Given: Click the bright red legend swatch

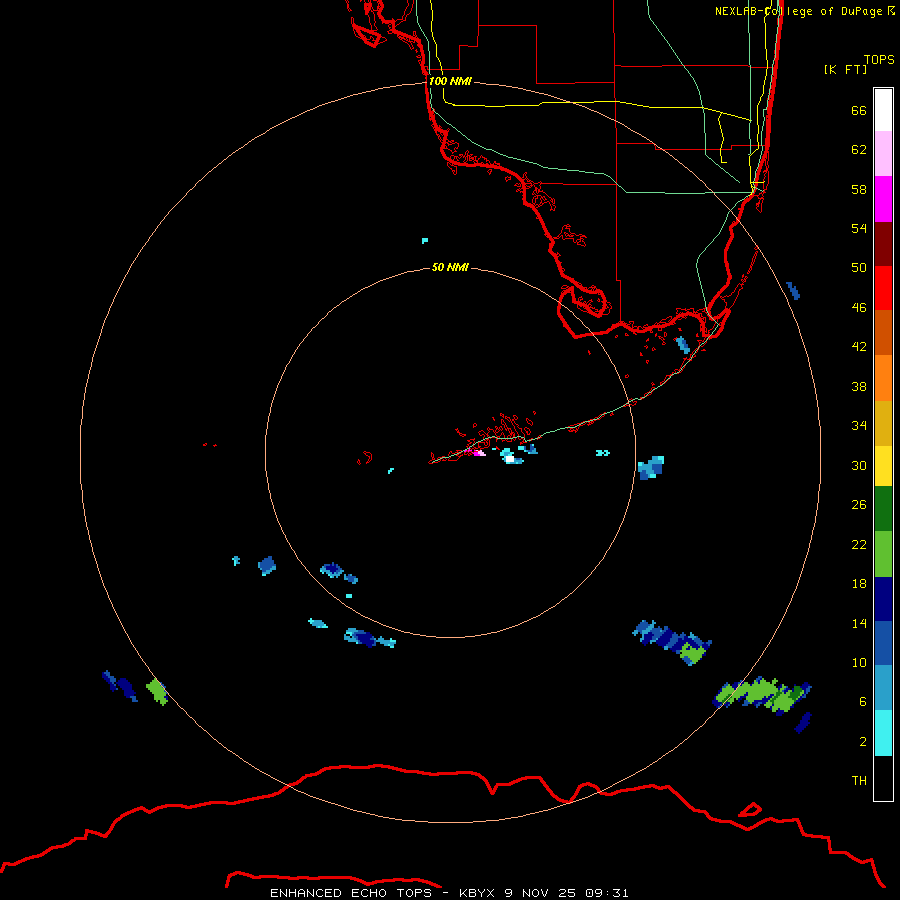Looking at the screenshot, I should coord(883,288).
